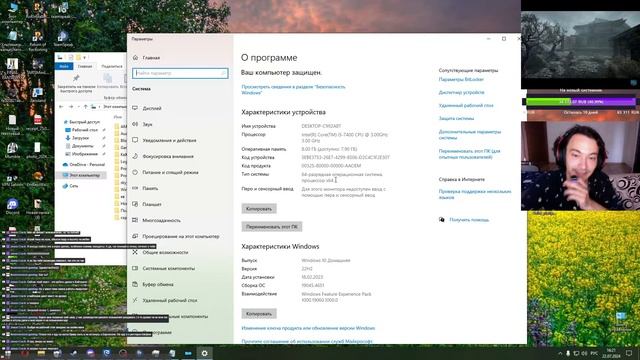
Task: Click Explorer back navigation arrow
Action: click(61, 107)
